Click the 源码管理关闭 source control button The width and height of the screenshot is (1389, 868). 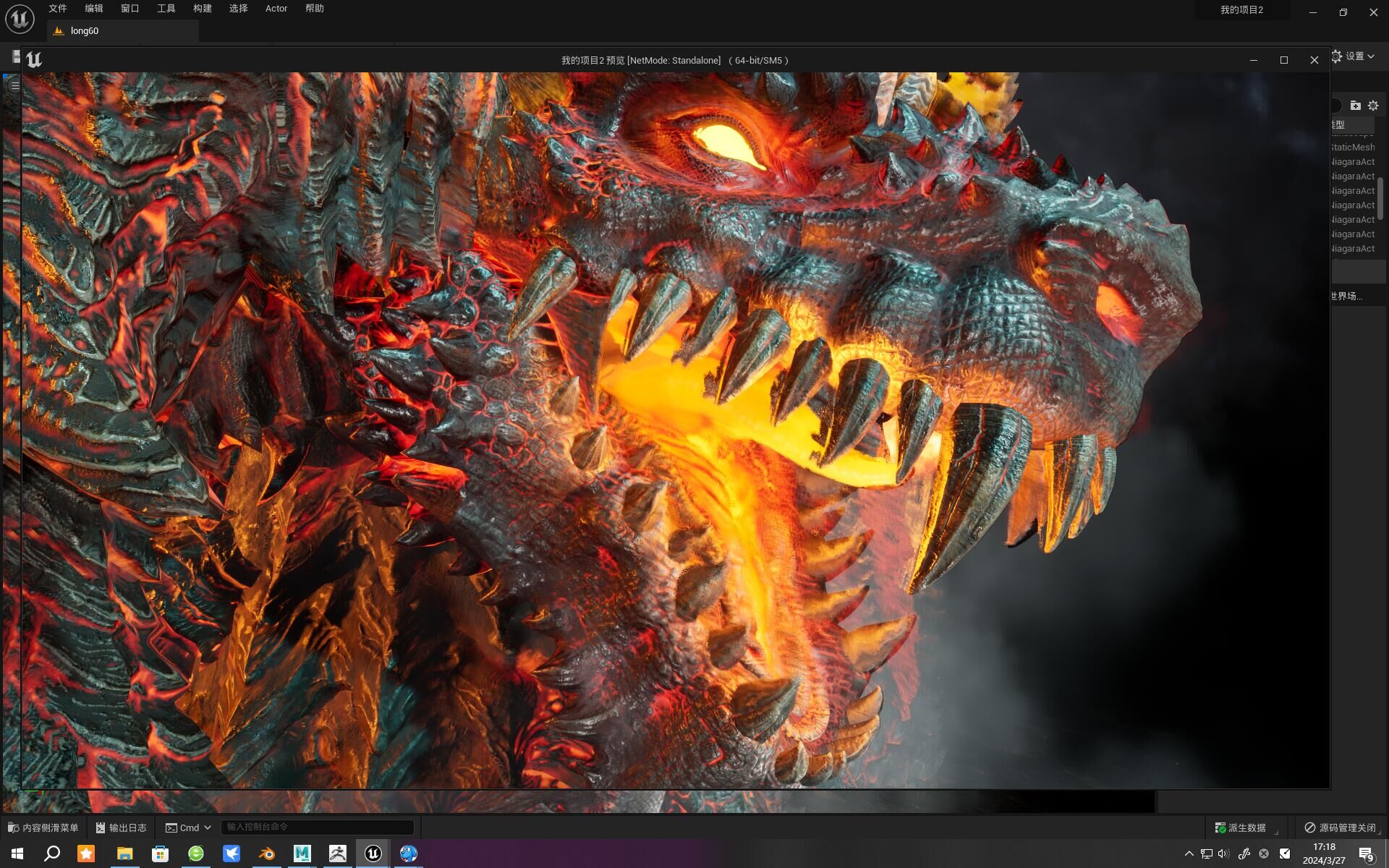[1341, 827]
